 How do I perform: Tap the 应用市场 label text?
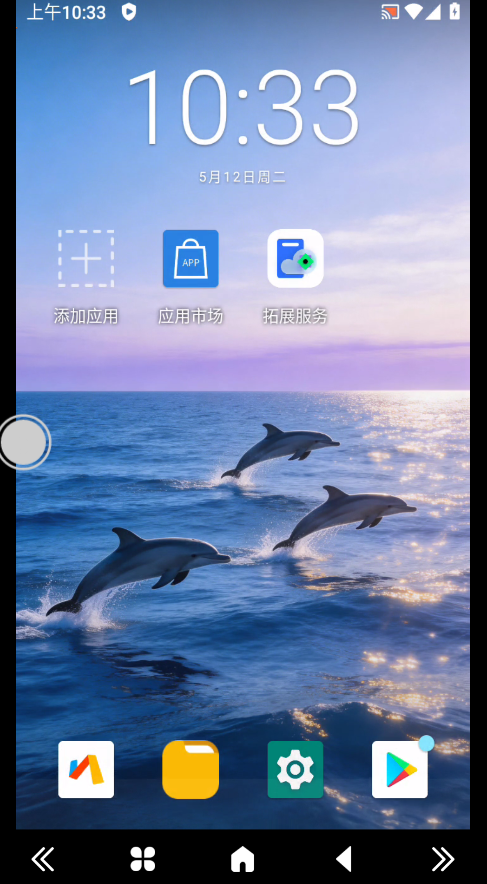[191, 316]
